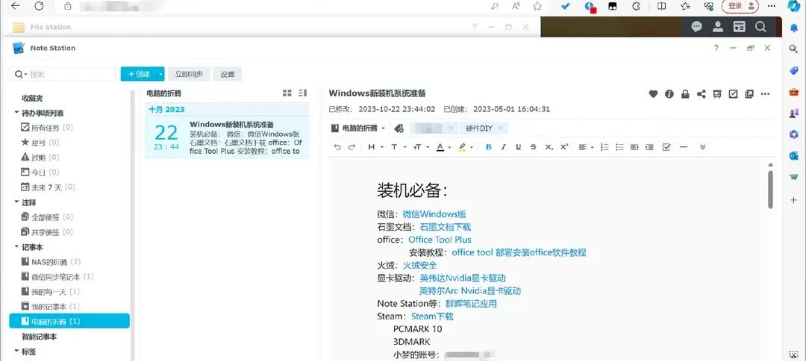Screen dimensions: 811x361
Task: Open note in new window icon
Action: pyautogui.click(x=749, y=94)
